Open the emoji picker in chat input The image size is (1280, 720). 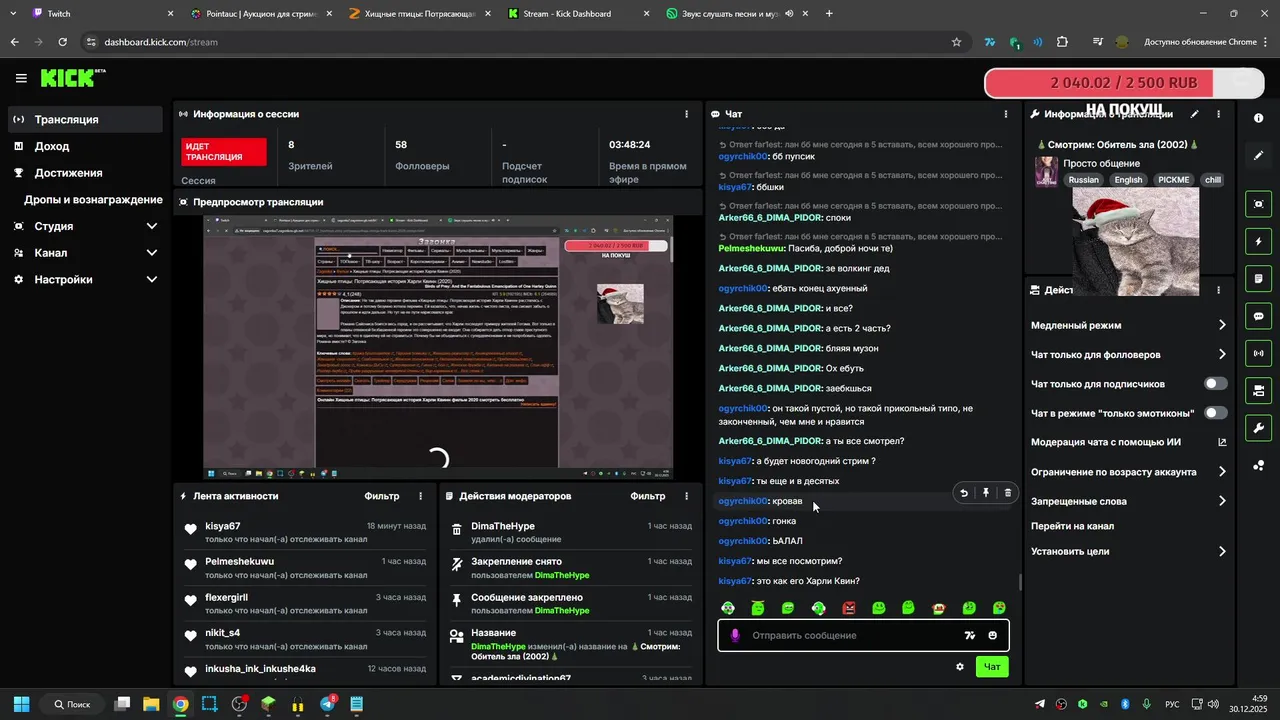992,636
